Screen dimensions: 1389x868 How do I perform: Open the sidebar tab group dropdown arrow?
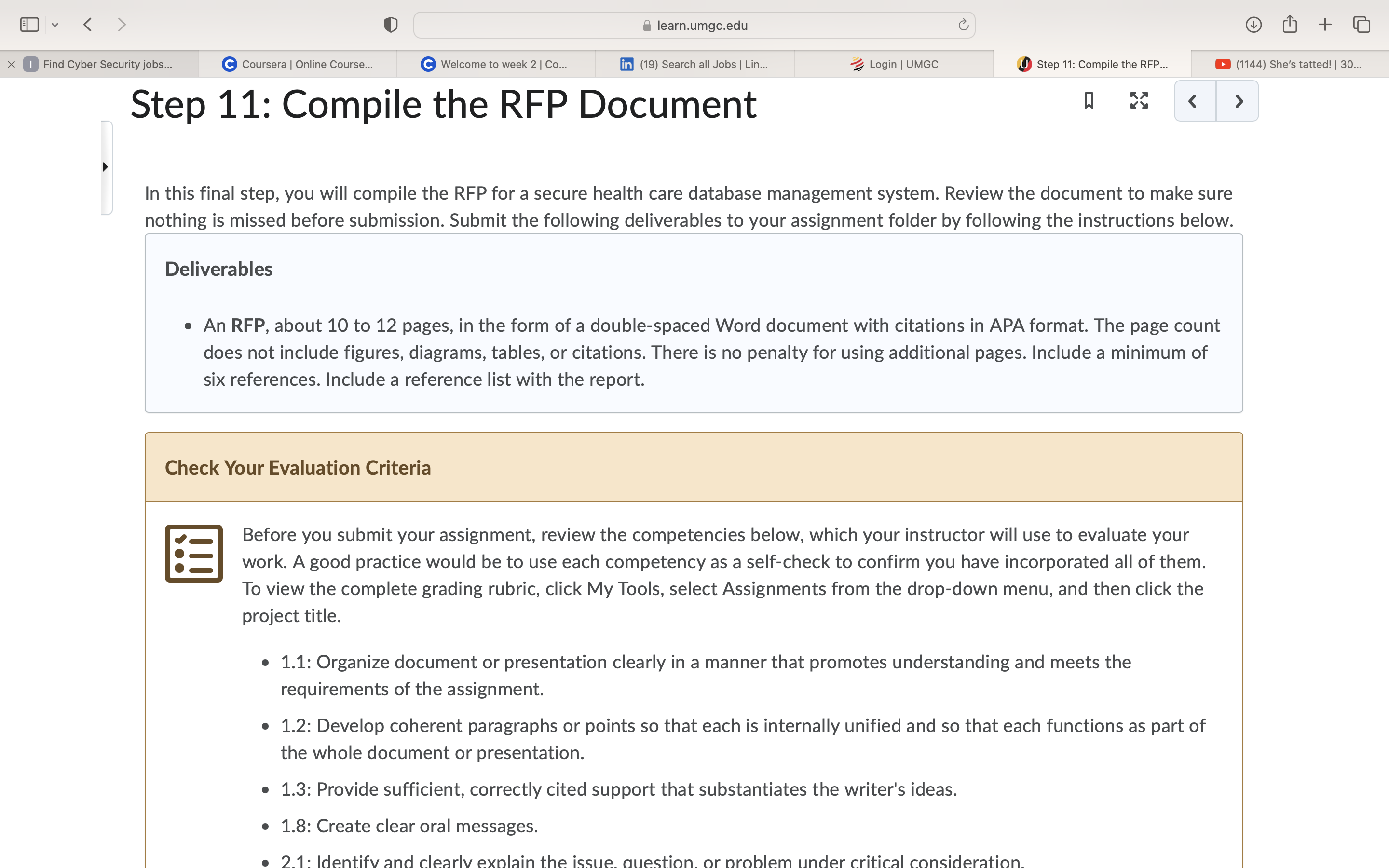click(55, 25)
